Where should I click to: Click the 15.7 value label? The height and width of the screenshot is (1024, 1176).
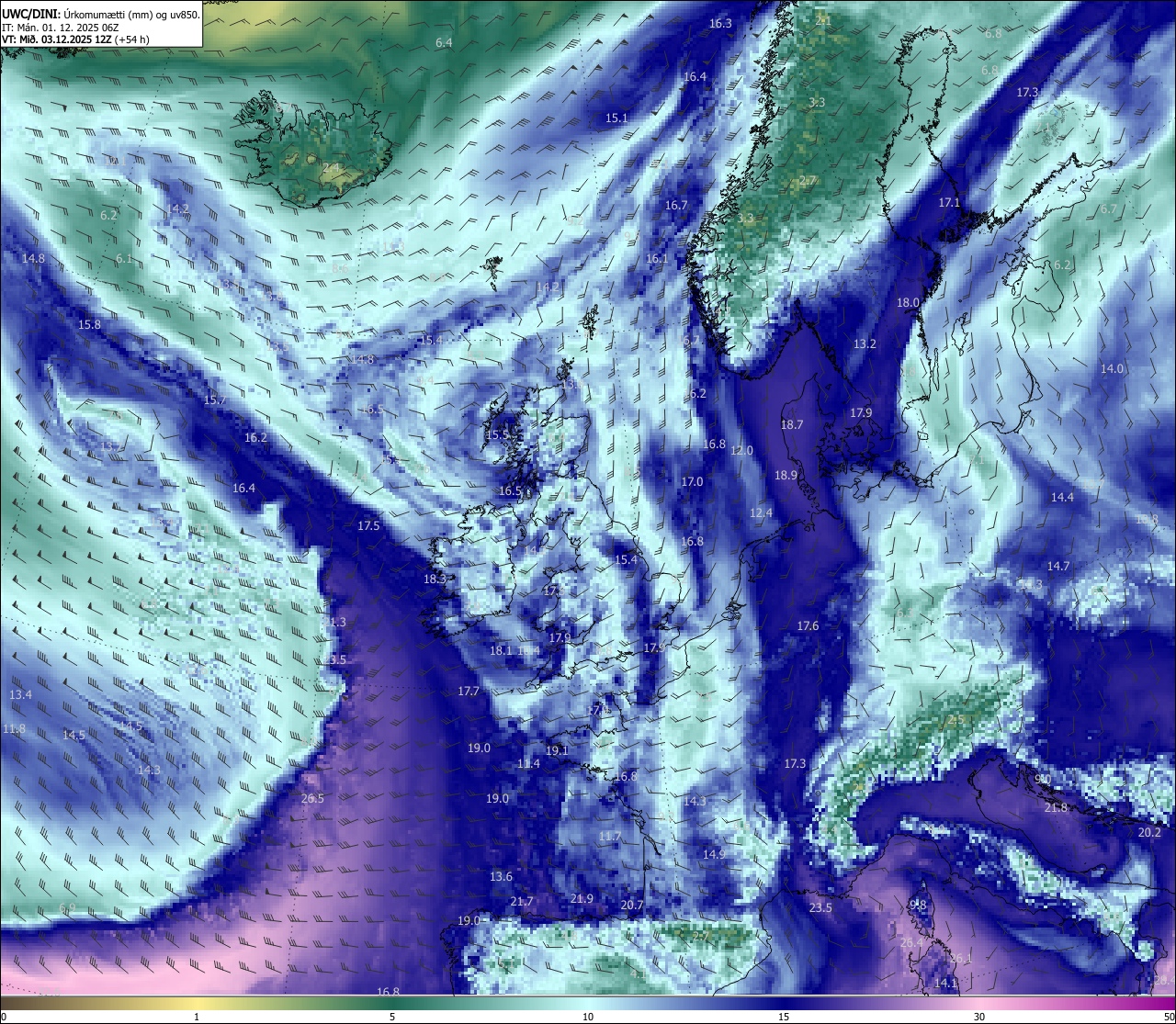point(214,400)
